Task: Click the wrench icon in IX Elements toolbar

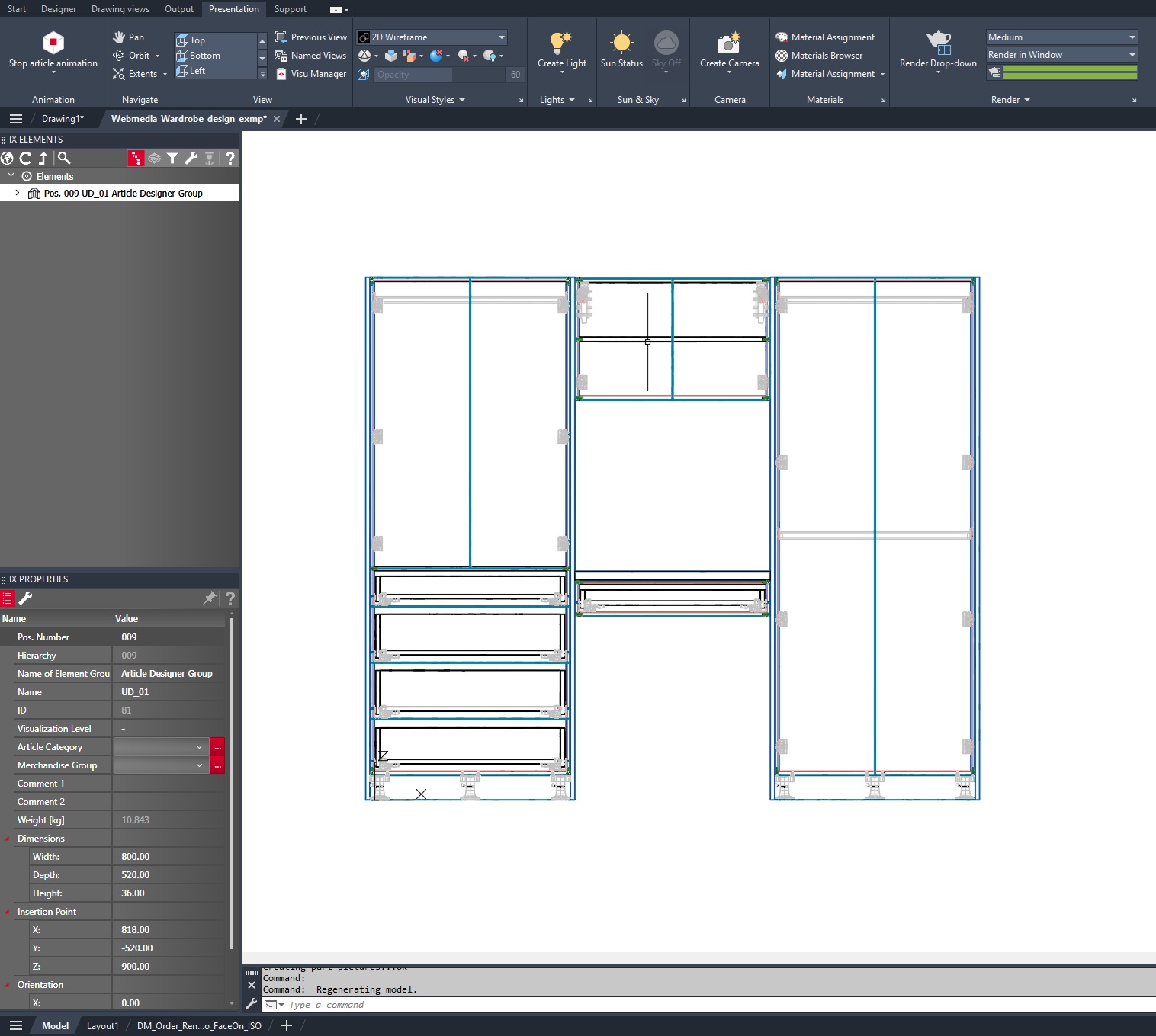Action: click(191, 158)
